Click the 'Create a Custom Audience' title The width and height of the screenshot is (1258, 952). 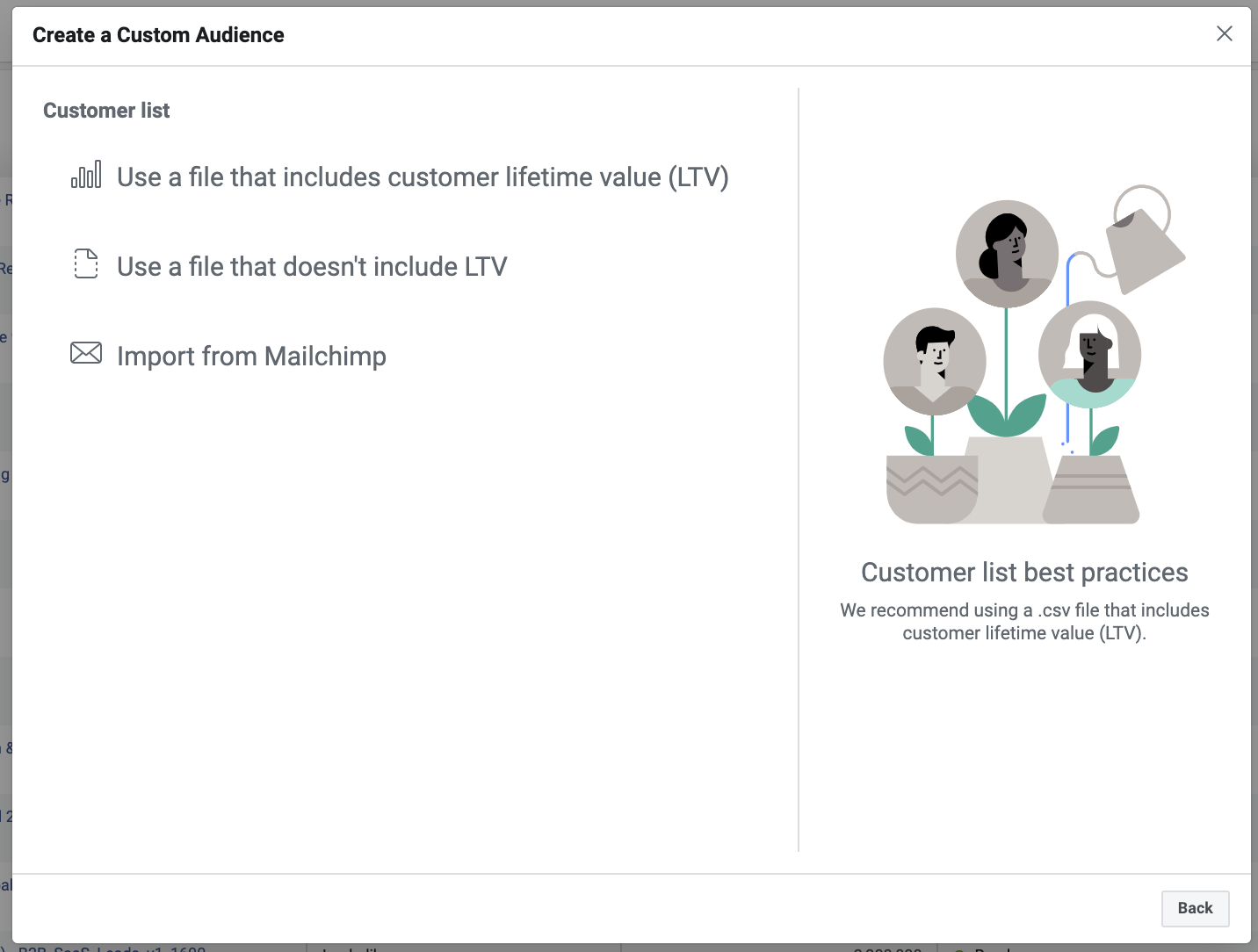click(158, 35)
